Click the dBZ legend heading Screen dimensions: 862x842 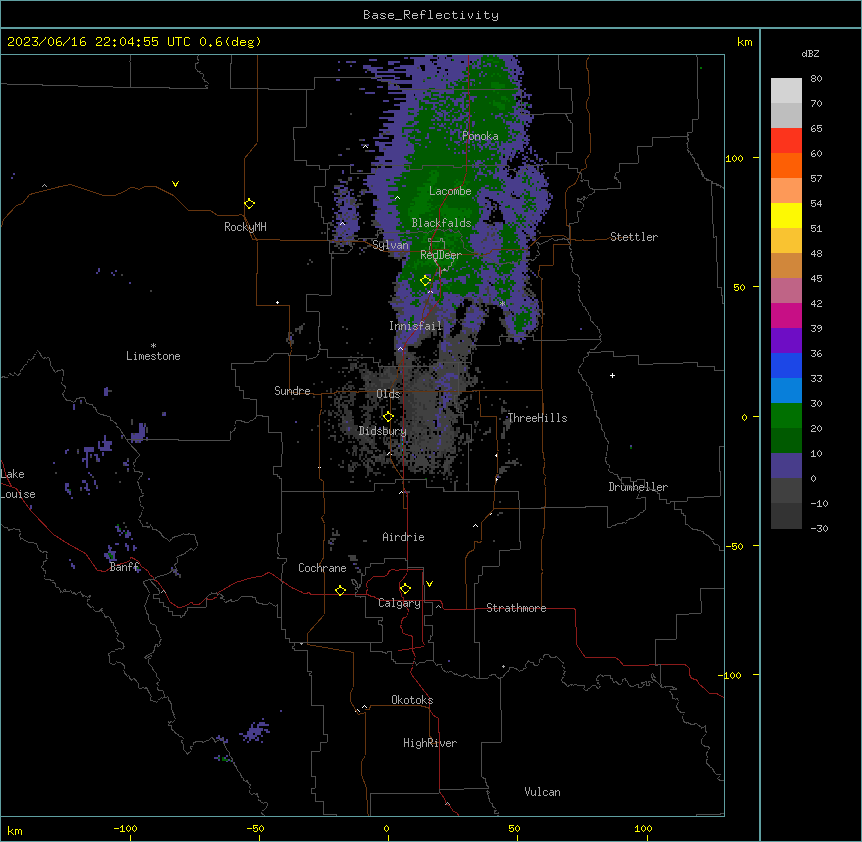(x=810, y=53)
